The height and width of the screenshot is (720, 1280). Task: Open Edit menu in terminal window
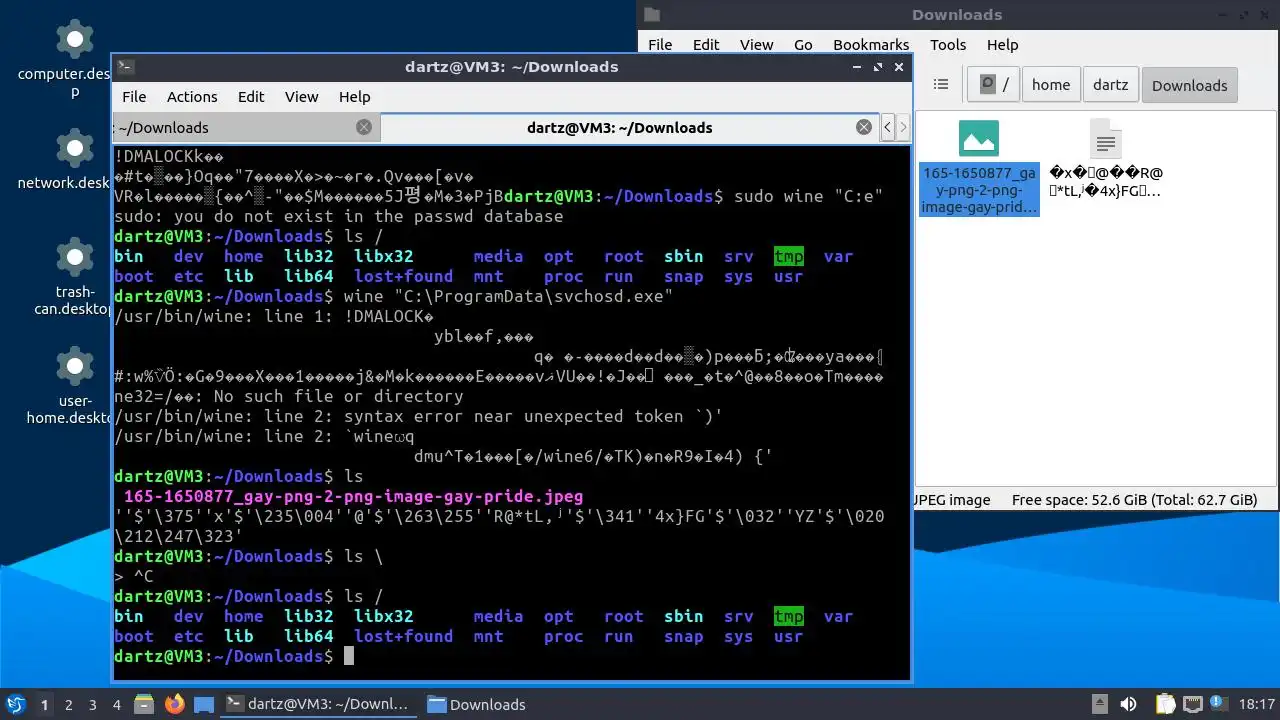(251, 97)
